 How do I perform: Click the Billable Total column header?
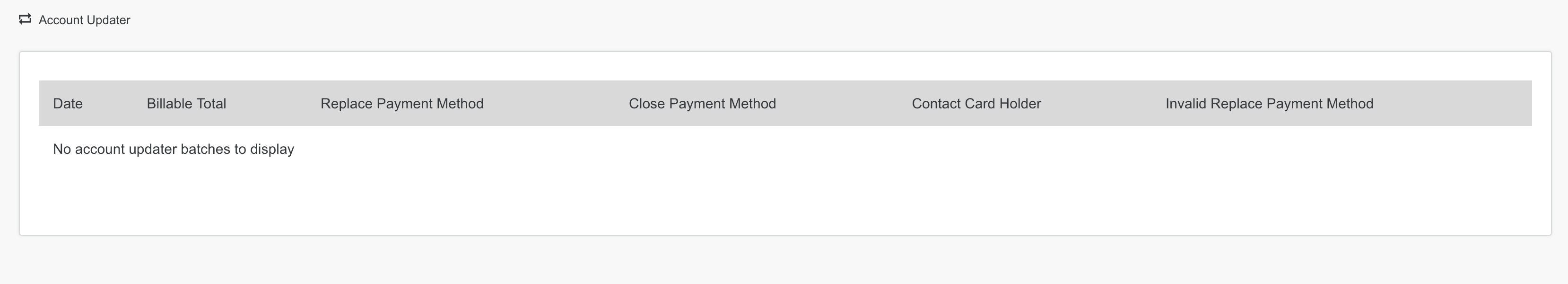coord(186,104)
